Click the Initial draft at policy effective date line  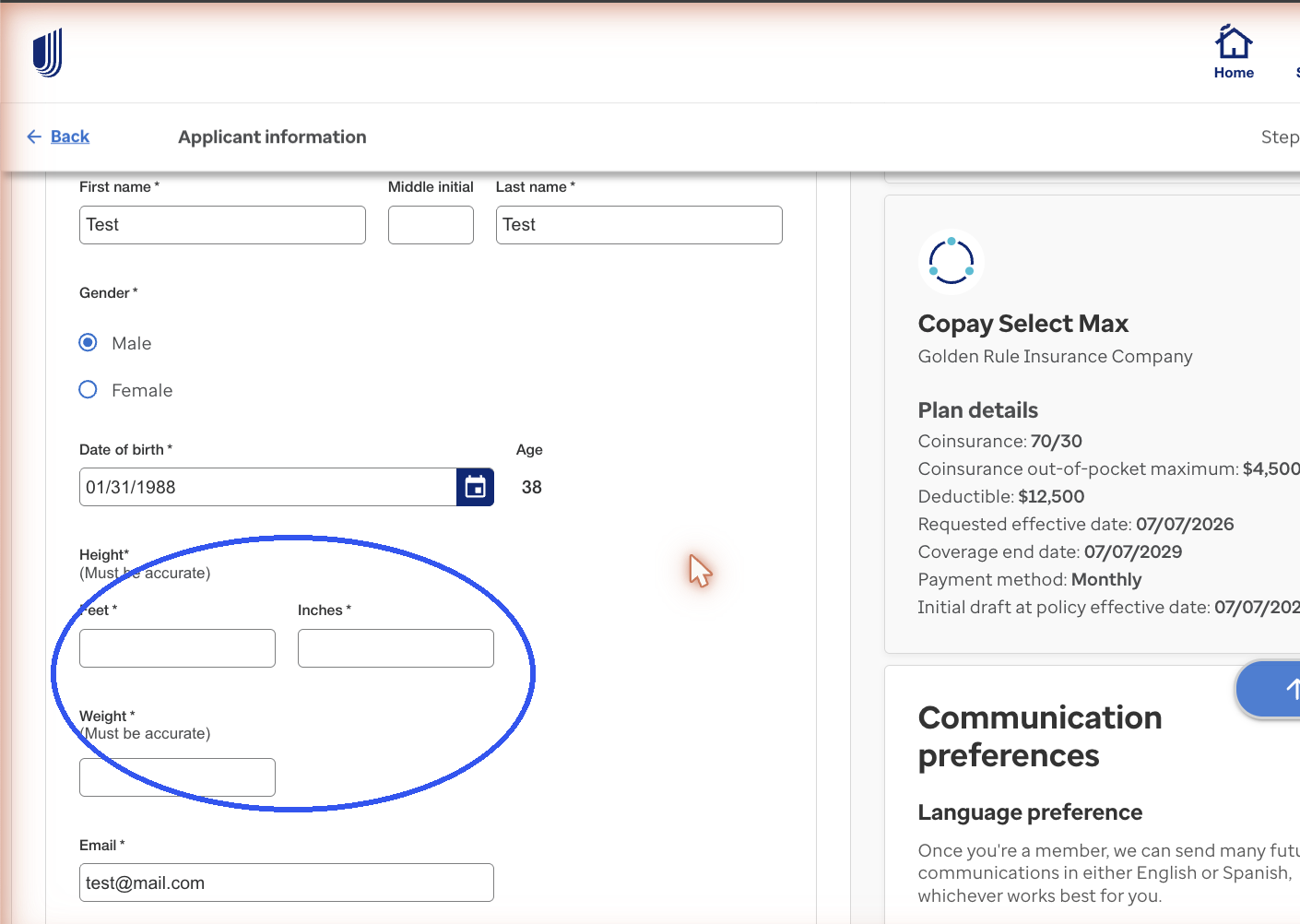coord(1109,607)
